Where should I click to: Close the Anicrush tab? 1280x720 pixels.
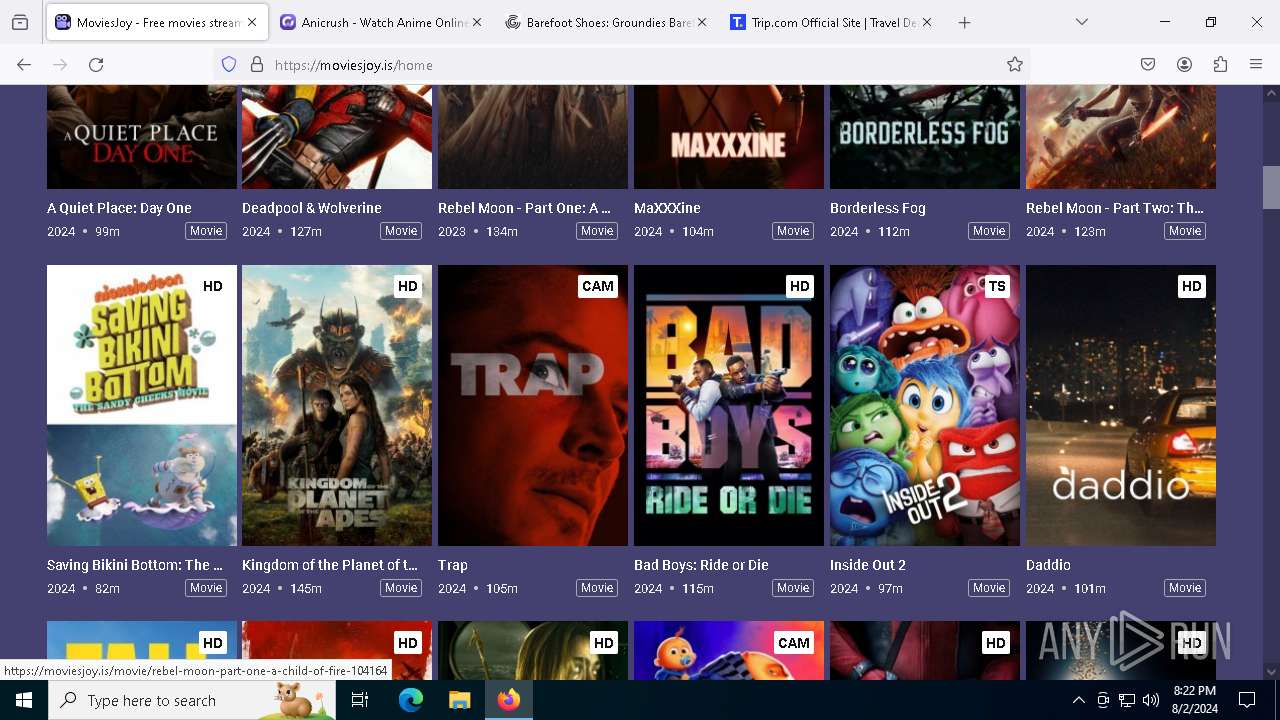click(x=477, y=22)
